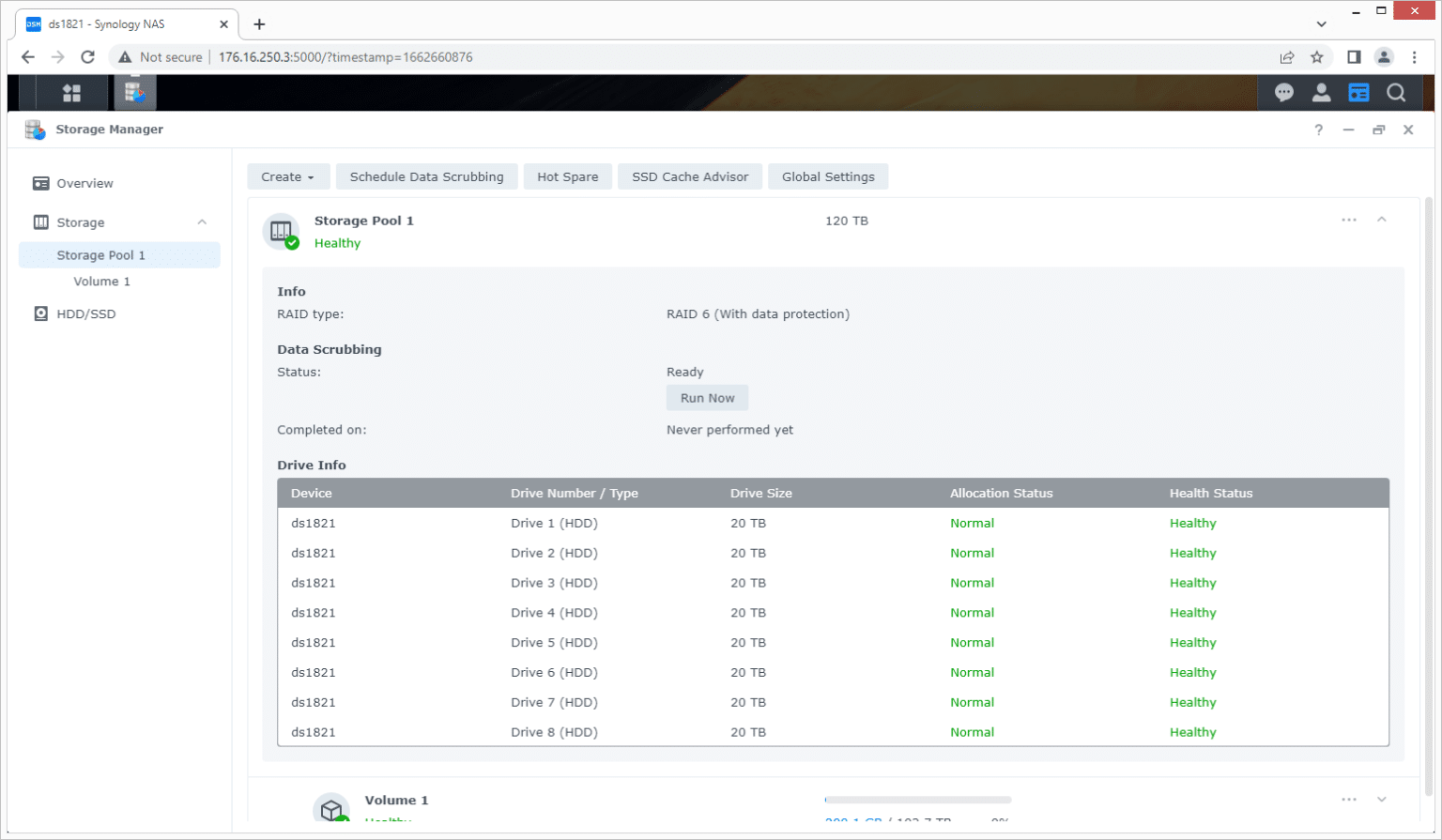1442x840 pixels.
Task: Click the Storage Pool 1 status icon
Action: (281, 231)
